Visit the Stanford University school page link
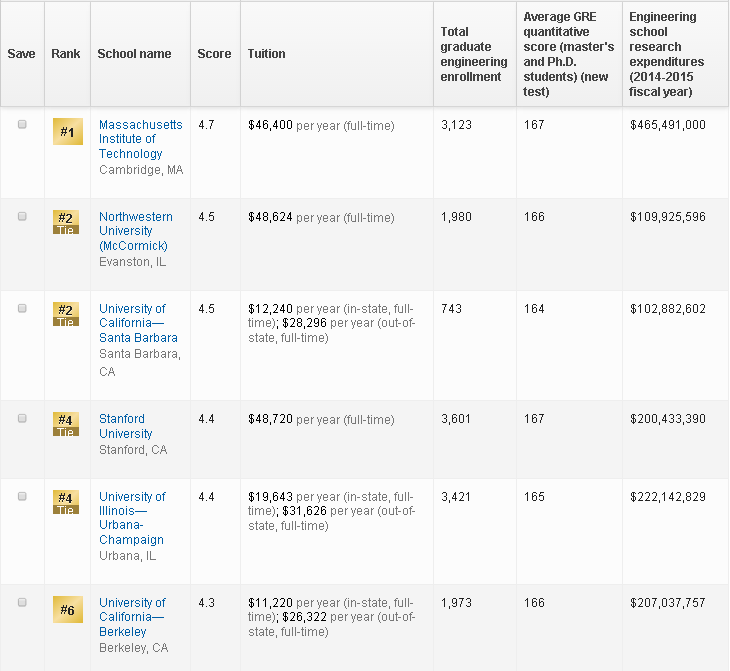The width and height of the screenshot is (730, 671). pyautogui.click(x=126, y=426)
